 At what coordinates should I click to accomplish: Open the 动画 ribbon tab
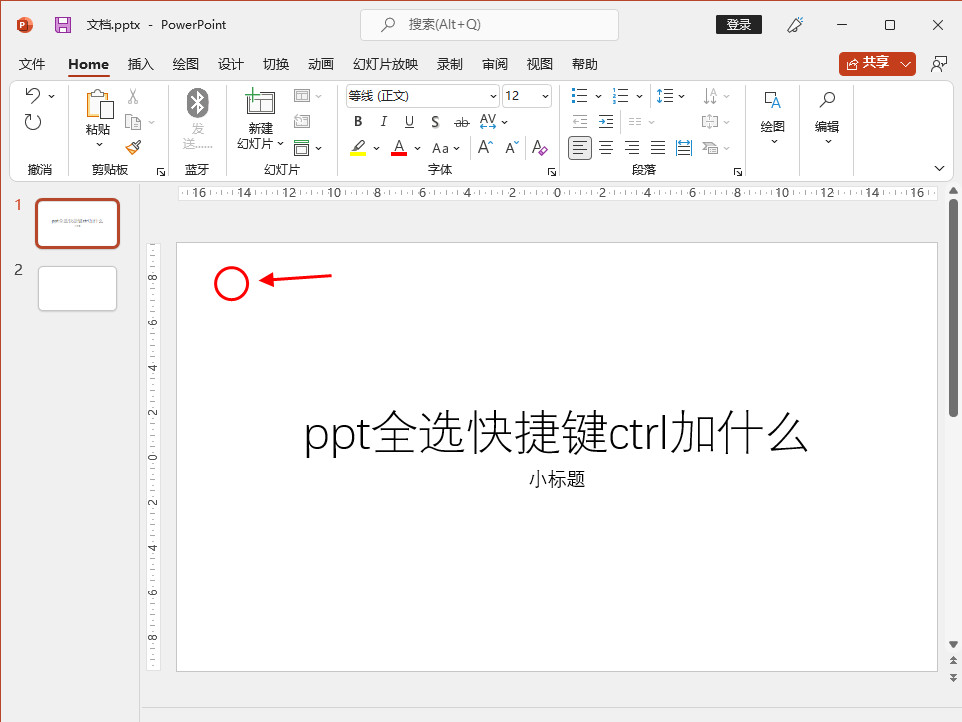click(x=321, y=64)
